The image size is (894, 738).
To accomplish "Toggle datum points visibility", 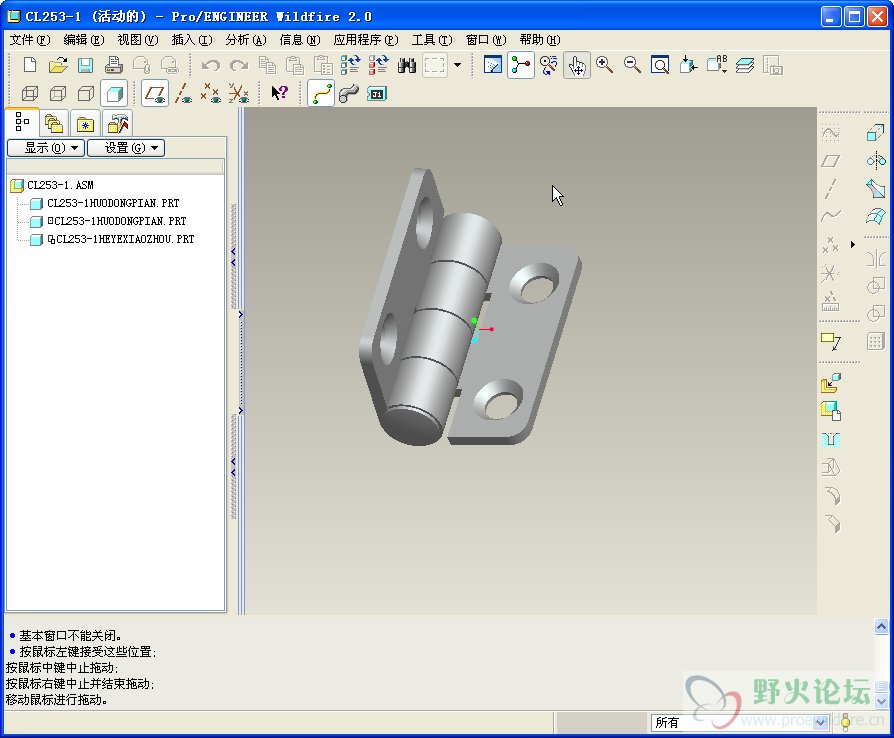I will click(210, 93).
